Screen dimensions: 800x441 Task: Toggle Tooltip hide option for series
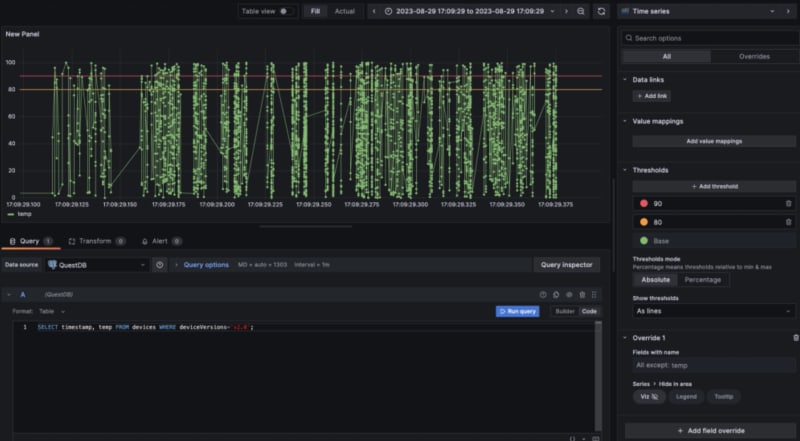pos(723,397)
